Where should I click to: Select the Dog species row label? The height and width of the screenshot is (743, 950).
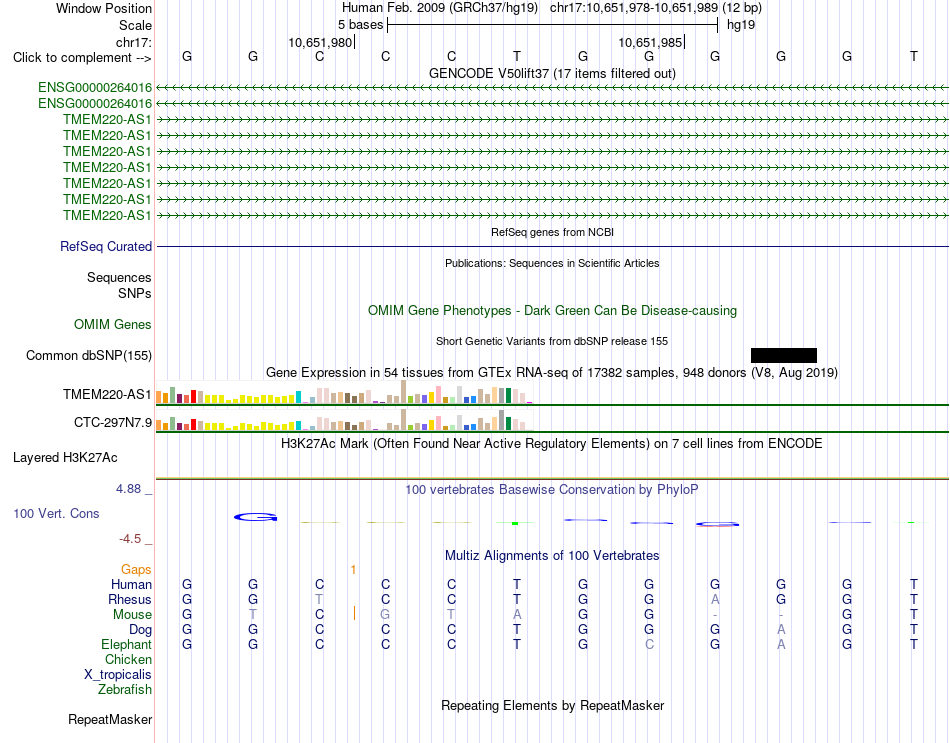point(141,630)
